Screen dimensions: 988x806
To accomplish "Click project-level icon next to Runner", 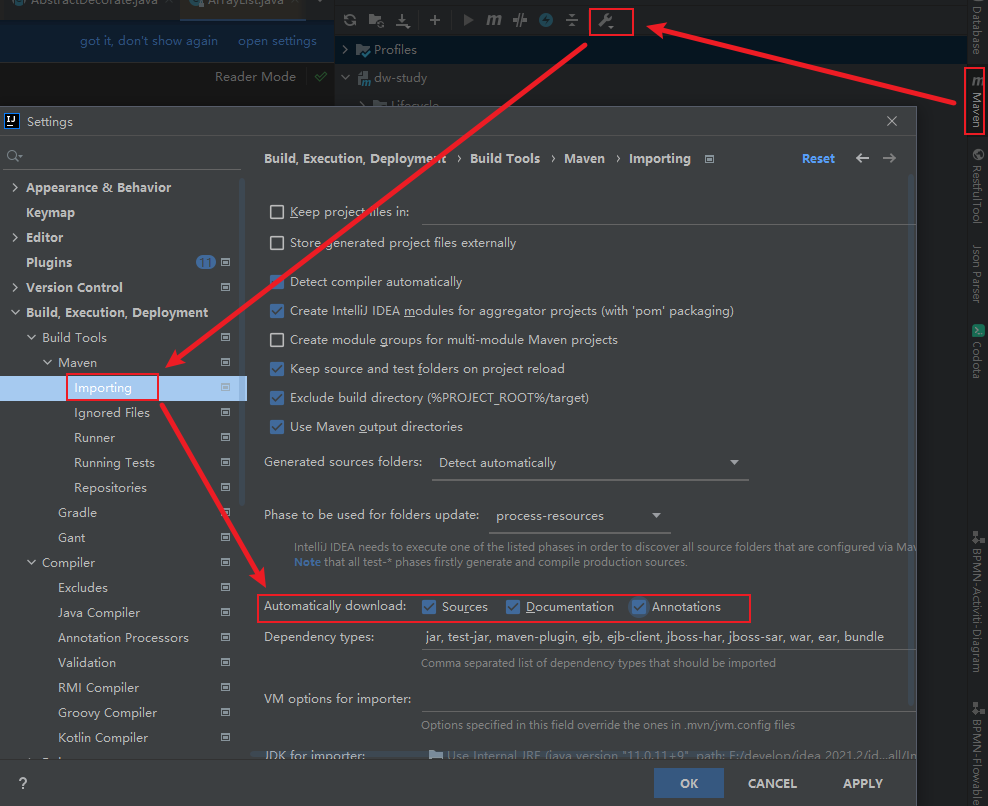I will pyautogui.click(x=226, y=437).
